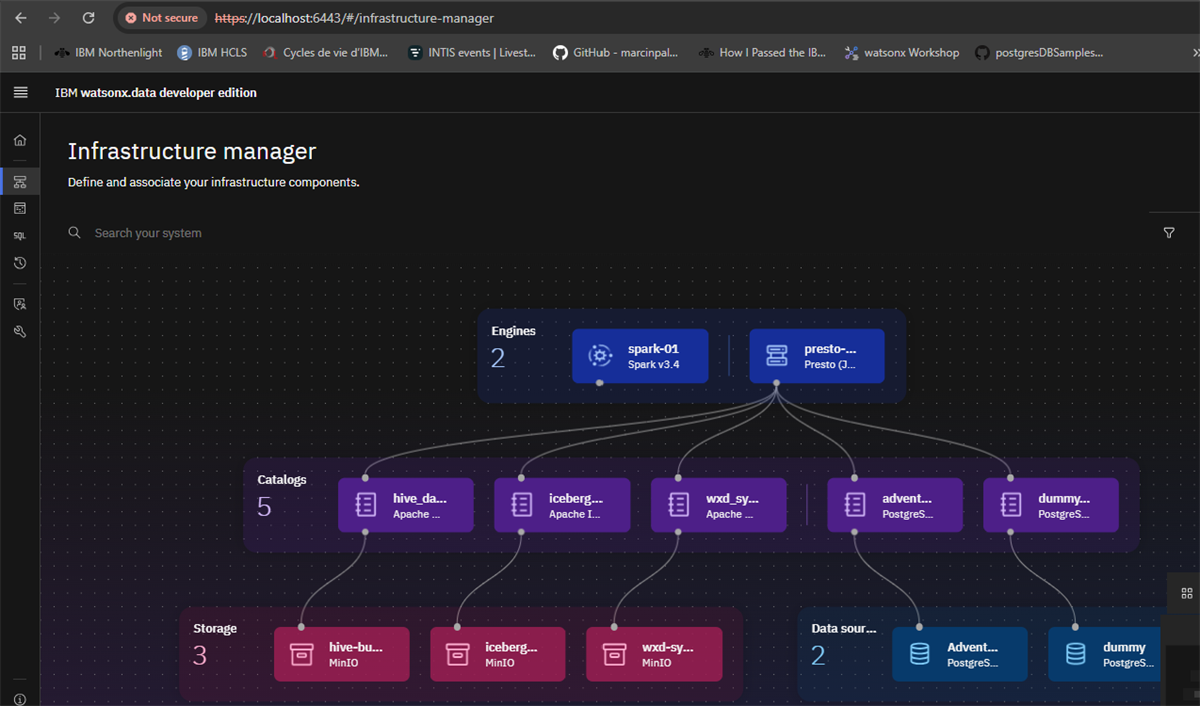The image size is (1200, 706).
Task: Click the advent catalog notebook icon
Action: (854, 504)
